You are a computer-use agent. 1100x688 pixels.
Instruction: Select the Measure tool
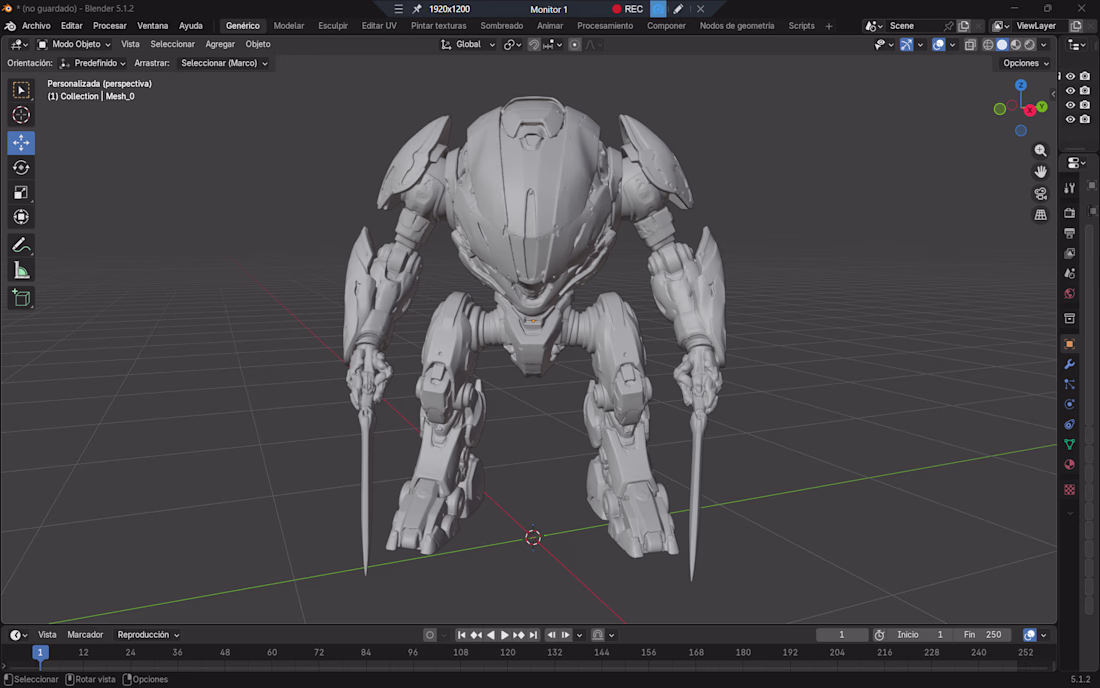tap(21, 271)
